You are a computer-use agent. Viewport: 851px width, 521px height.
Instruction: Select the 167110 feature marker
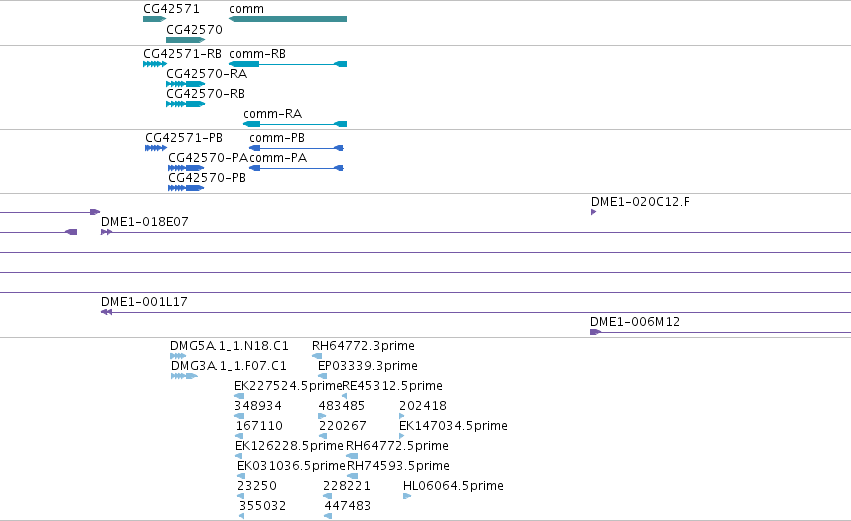click(x=239, y=436)
